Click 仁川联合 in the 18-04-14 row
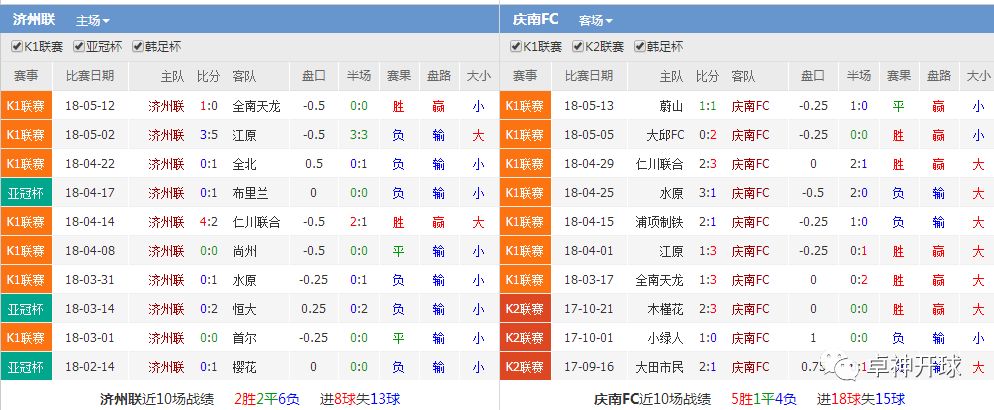Viewport: 994px width, 410px height. click(257, 222)
